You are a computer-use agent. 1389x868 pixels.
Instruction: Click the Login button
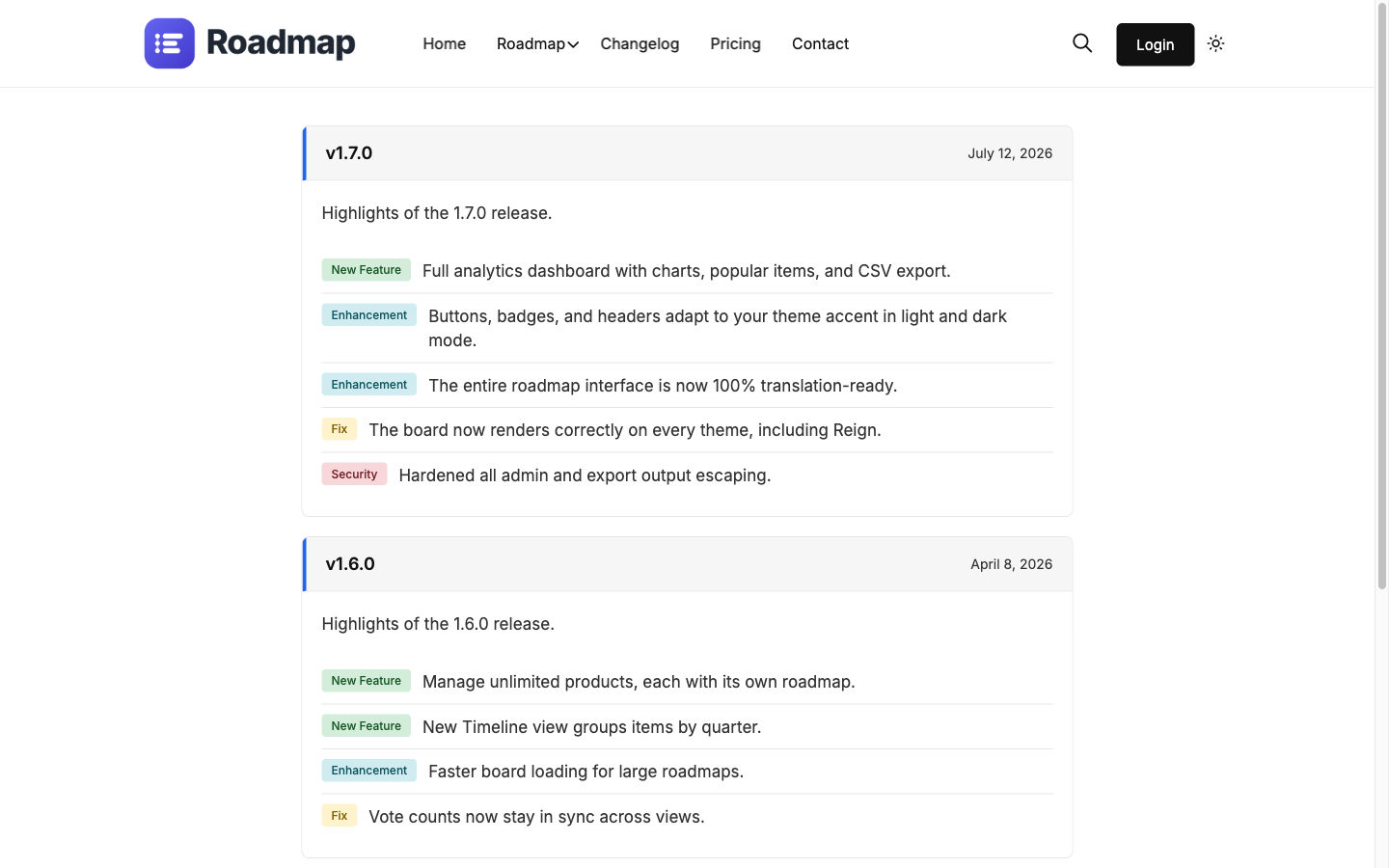point(1155,44)
